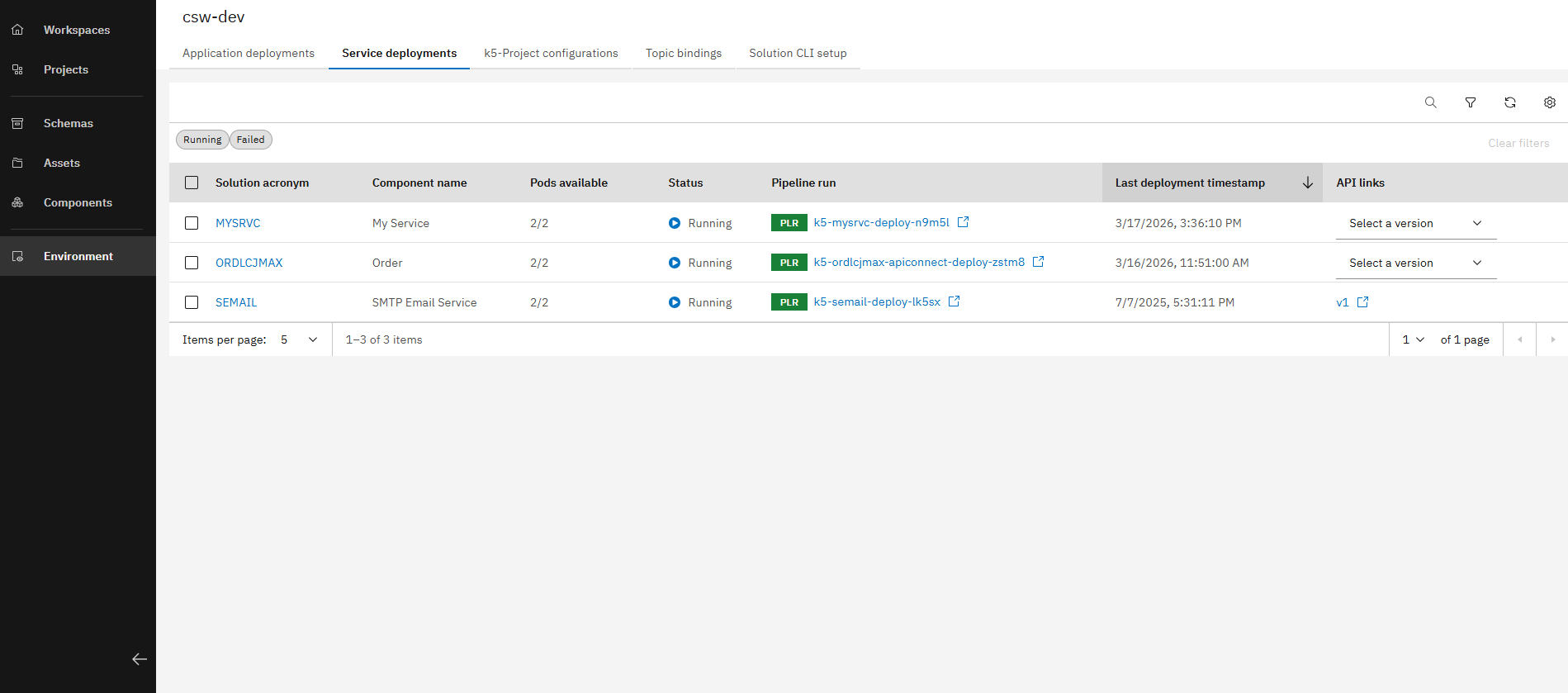Go to Components in the sidebar
Image resolution: width=1568 pixels, height=693 pixels.
click(x=78, y=202)
